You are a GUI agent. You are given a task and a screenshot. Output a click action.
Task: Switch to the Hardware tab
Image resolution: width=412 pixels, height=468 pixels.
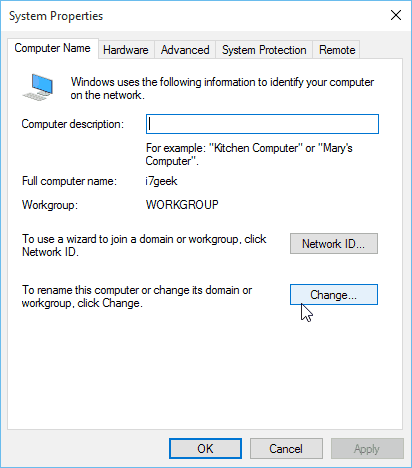pyautogui.click(x=126, y=50)
